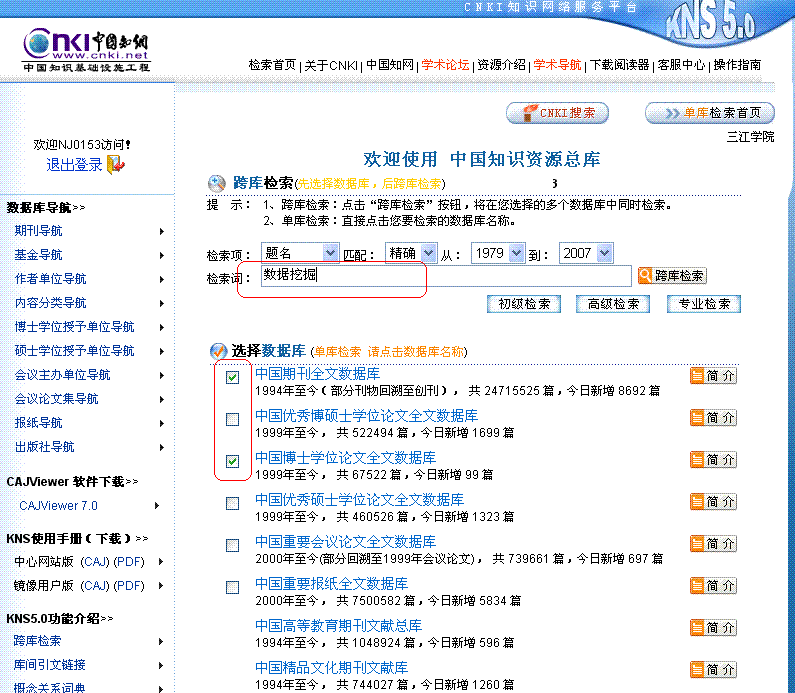Open 会议主办单位导航 in sidebar
Screen dimensions: 795x693
click(62, 375)
